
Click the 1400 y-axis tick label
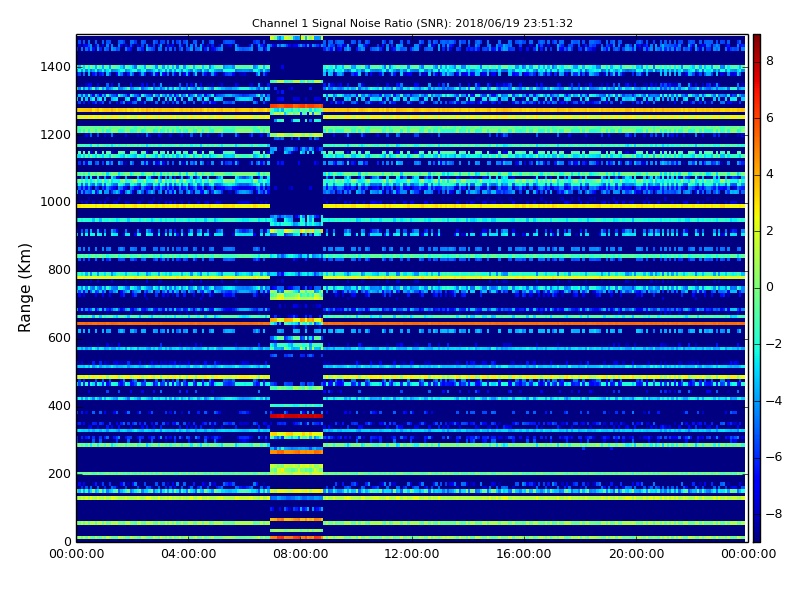tap(56, 67)
